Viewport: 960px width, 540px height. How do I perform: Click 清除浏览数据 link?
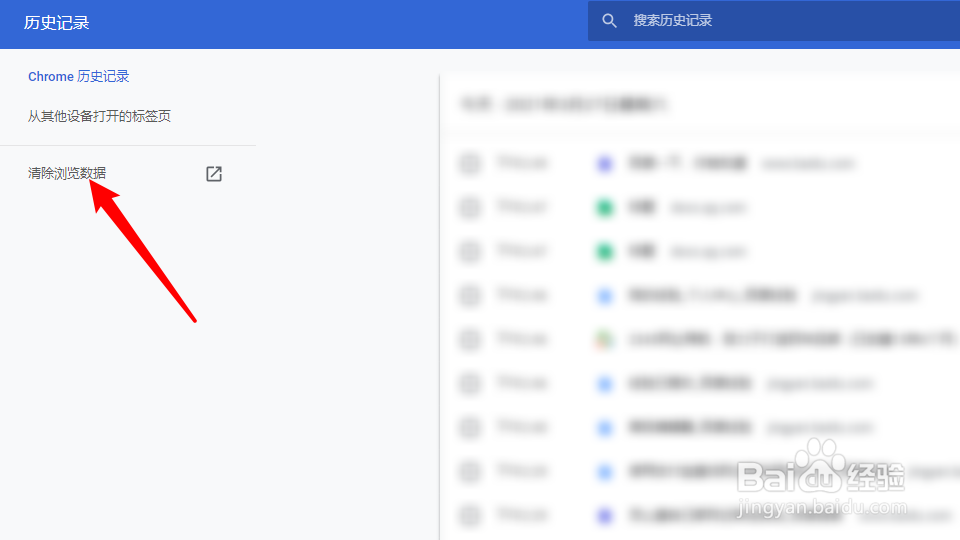coord(67,173)
